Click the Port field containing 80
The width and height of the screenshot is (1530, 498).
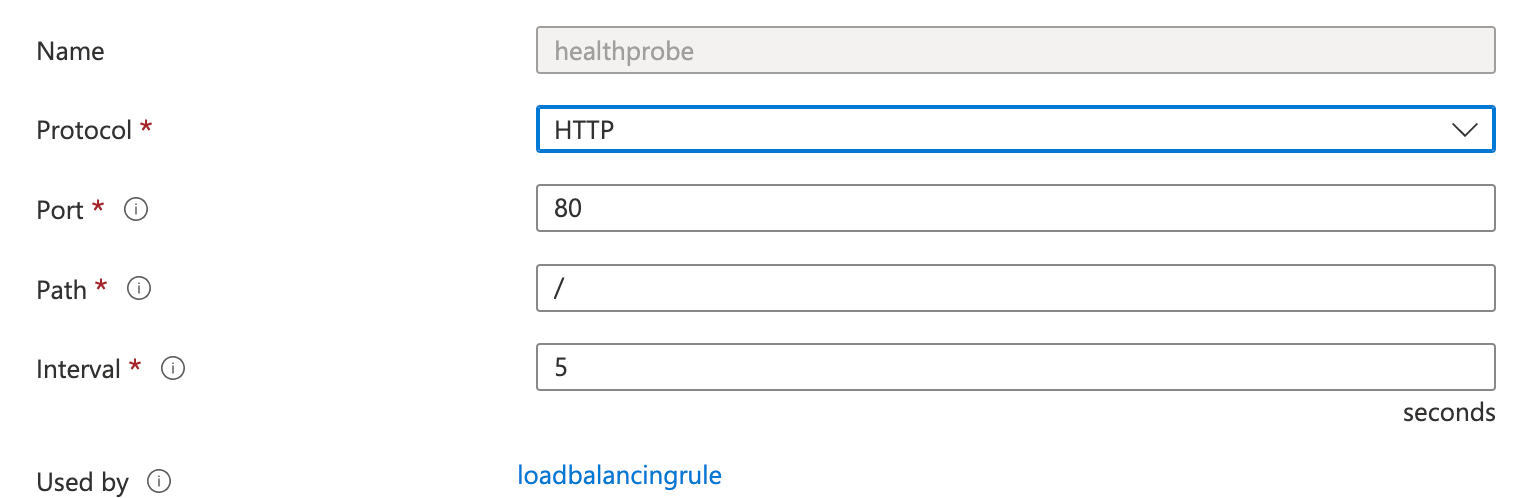pyautogui.click(x=1015, y=208)
